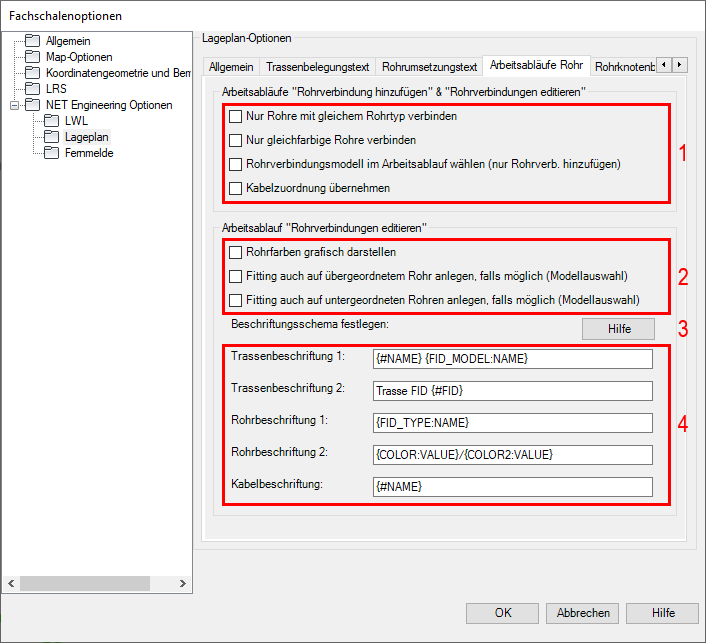Click the LWL folder icon
This screenshot has height=643, width=706.
(52, 121)
